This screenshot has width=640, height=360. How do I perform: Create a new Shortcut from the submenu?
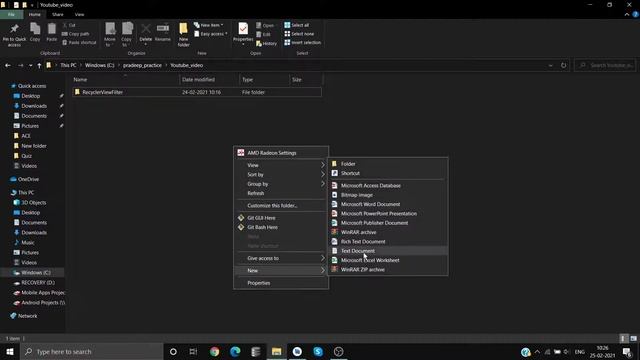tap(388, 173)
